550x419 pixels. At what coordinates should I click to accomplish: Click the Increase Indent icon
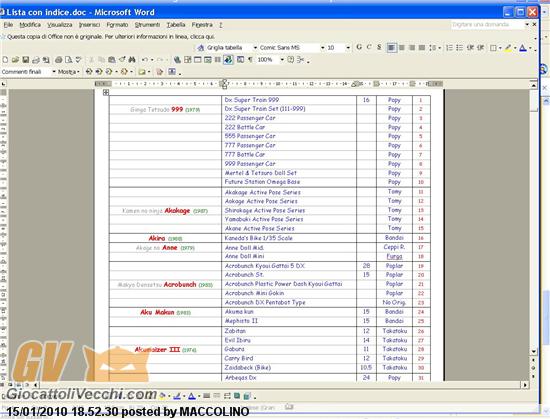click(x=481, y=48)
